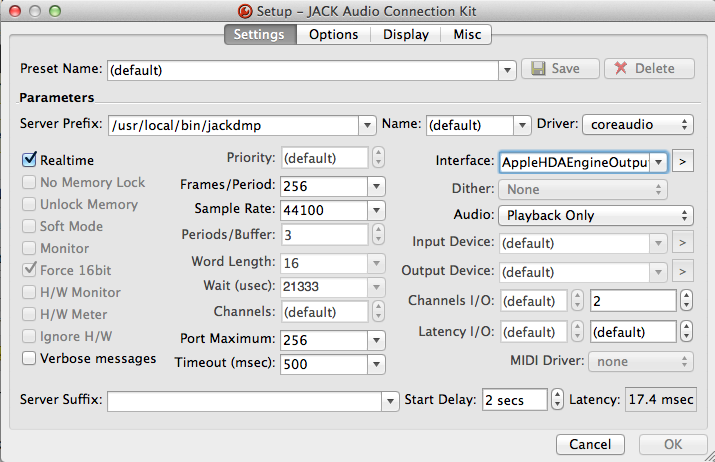Click the Periods/Buffer value field

325,234
